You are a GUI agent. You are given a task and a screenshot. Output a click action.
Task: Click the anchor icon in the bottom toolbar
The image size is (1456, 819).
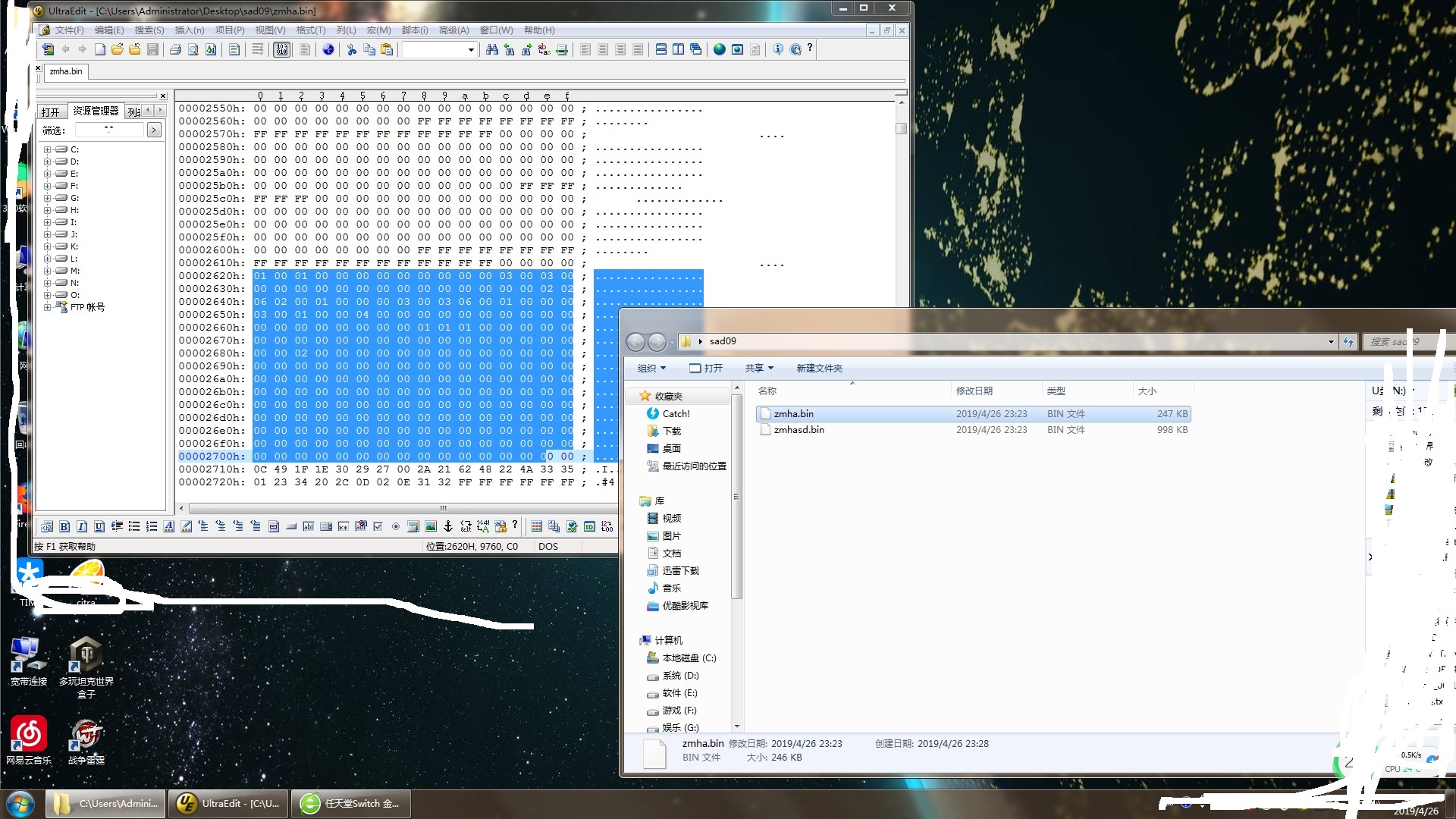448,526
